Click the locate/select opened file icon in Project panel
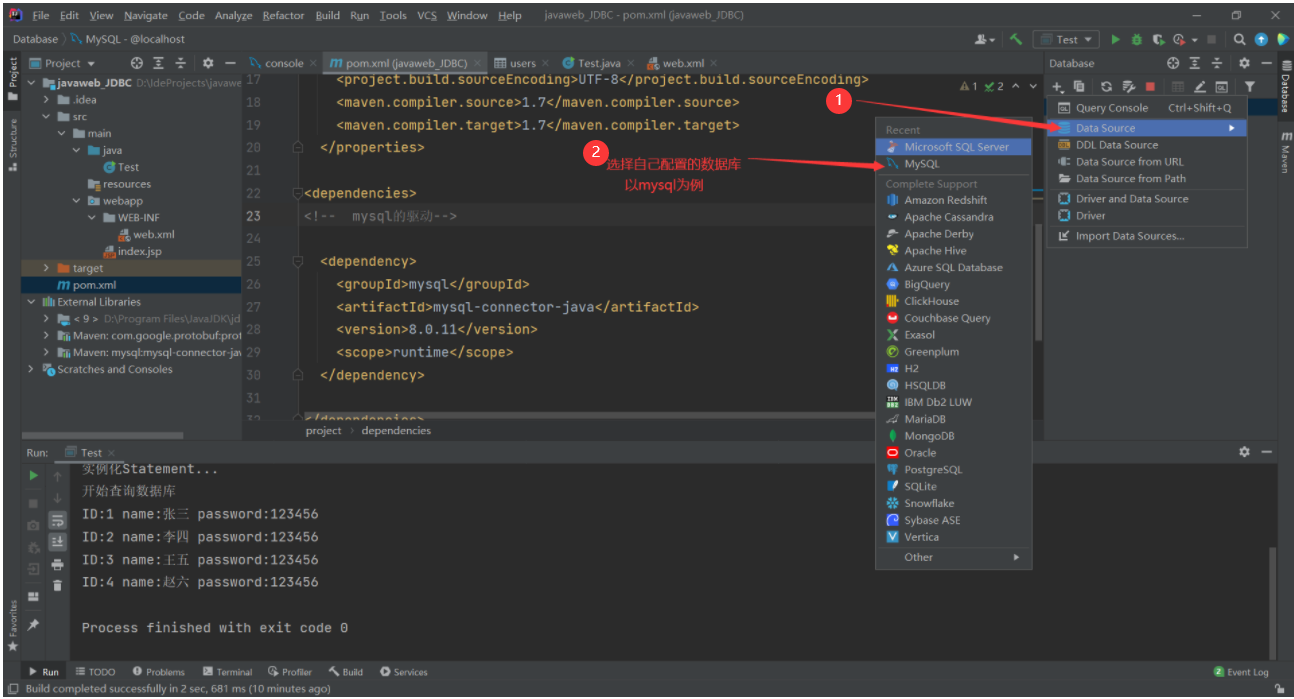The height and width of the screenshot is (699, 1294). point(137,63)
